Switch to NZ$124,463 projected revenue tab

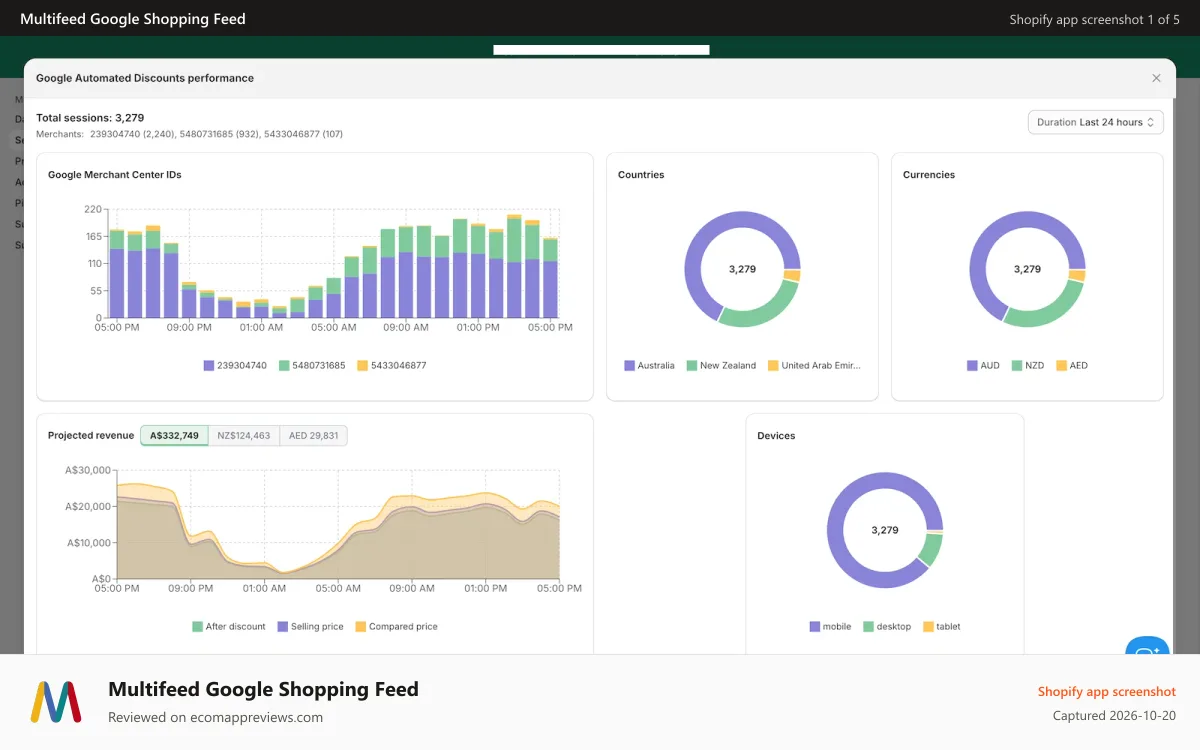(244, 436)
